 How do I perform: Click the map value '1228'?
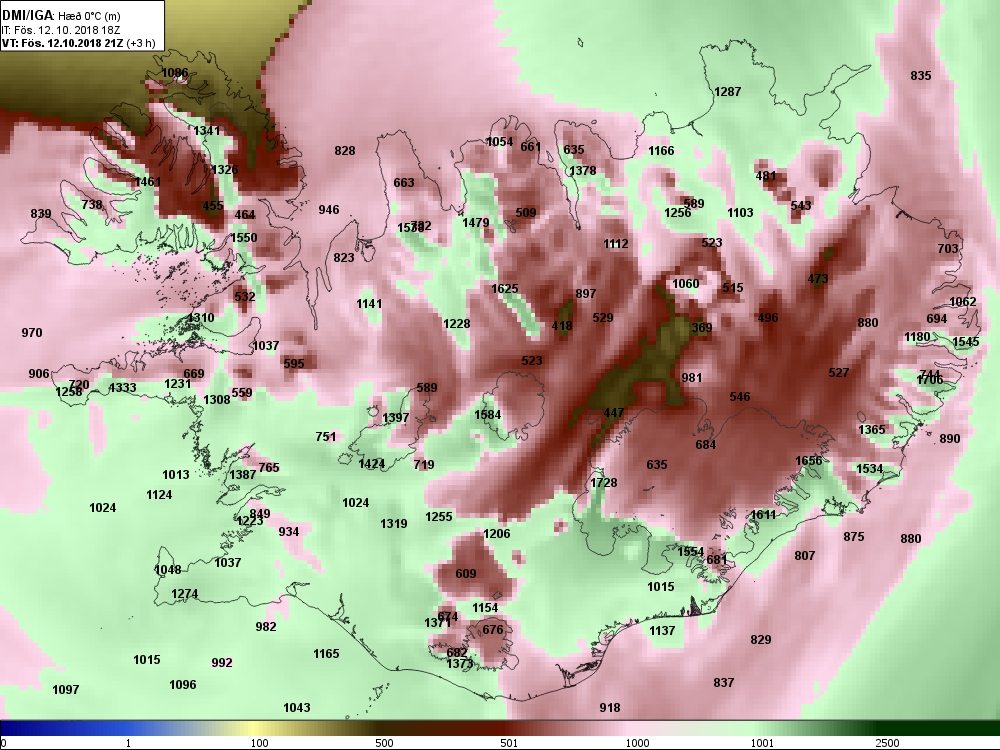click(x=457, y=324)
